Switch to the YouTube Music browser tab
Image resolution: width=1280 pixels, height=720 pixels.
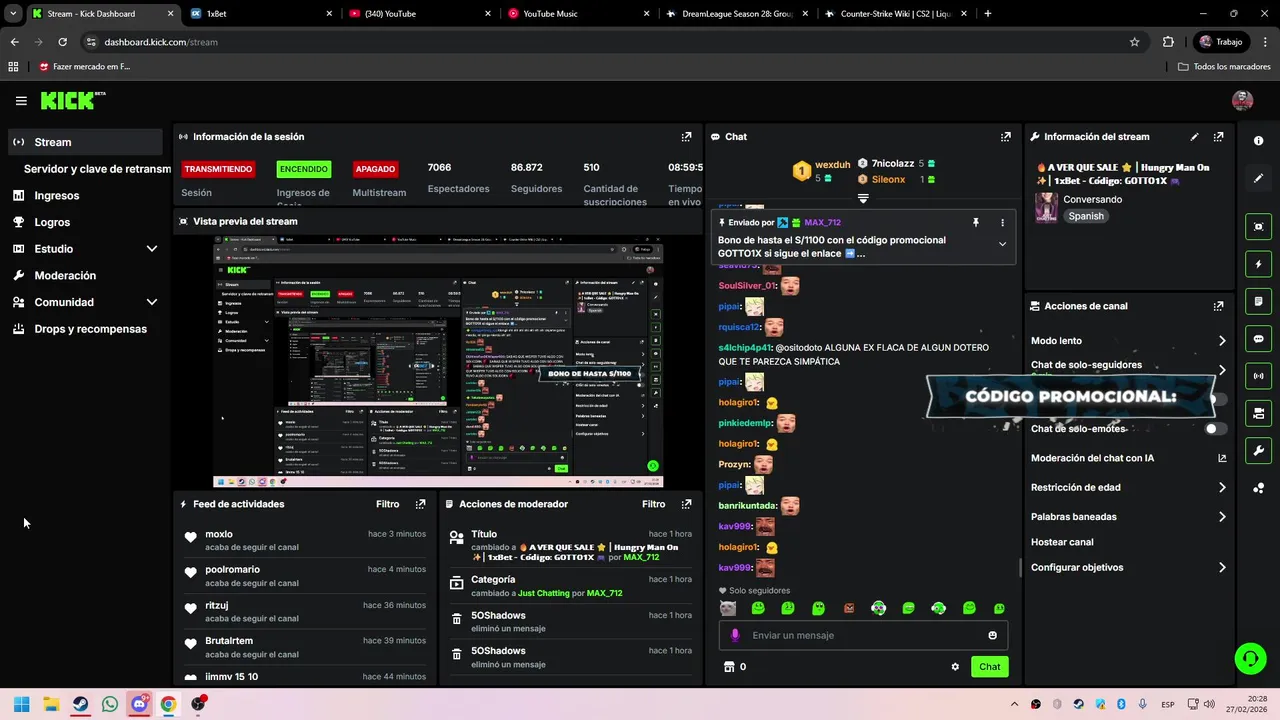point(577,14)
